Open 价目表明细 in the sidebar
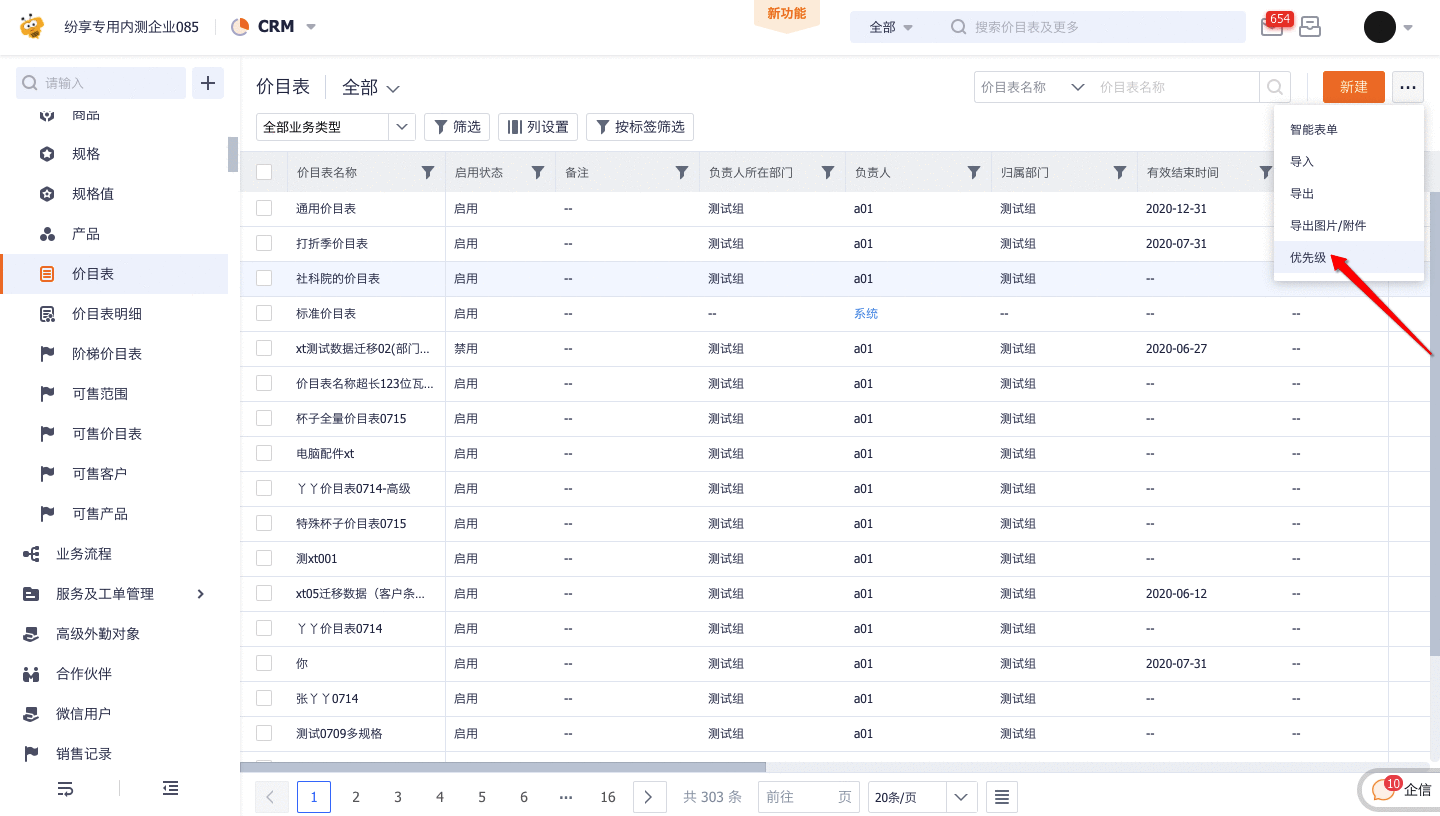 (x=107, y=314)
